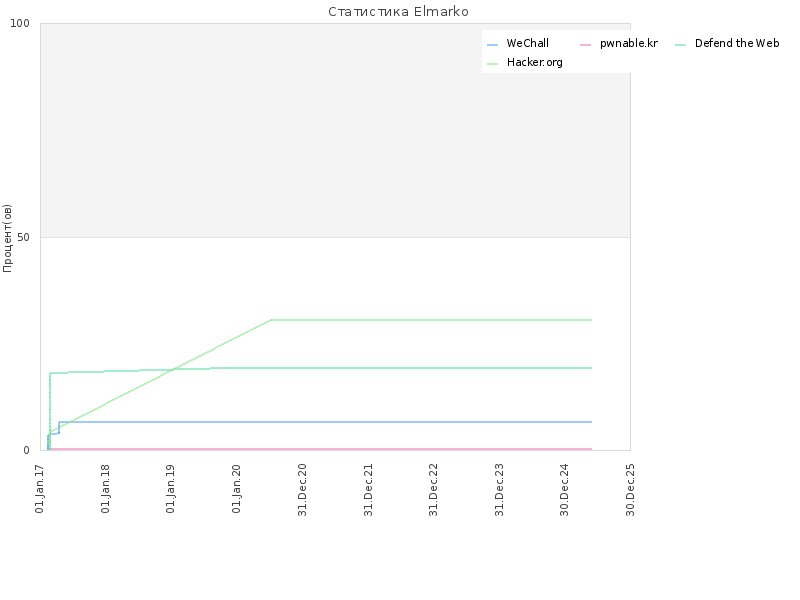Image resolution: width=800 pixels, height=600 pixels.
Task: Click the x-axis date 31.Dec.22
Action: click(434, 490)
